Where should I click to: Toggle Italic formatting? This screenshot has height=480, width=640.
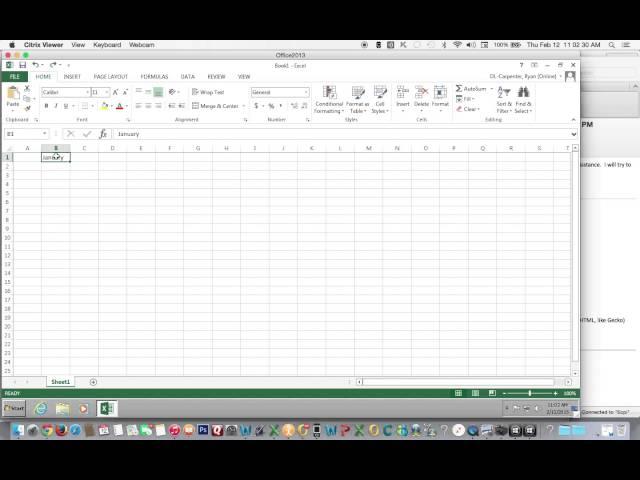coord(57,106)
